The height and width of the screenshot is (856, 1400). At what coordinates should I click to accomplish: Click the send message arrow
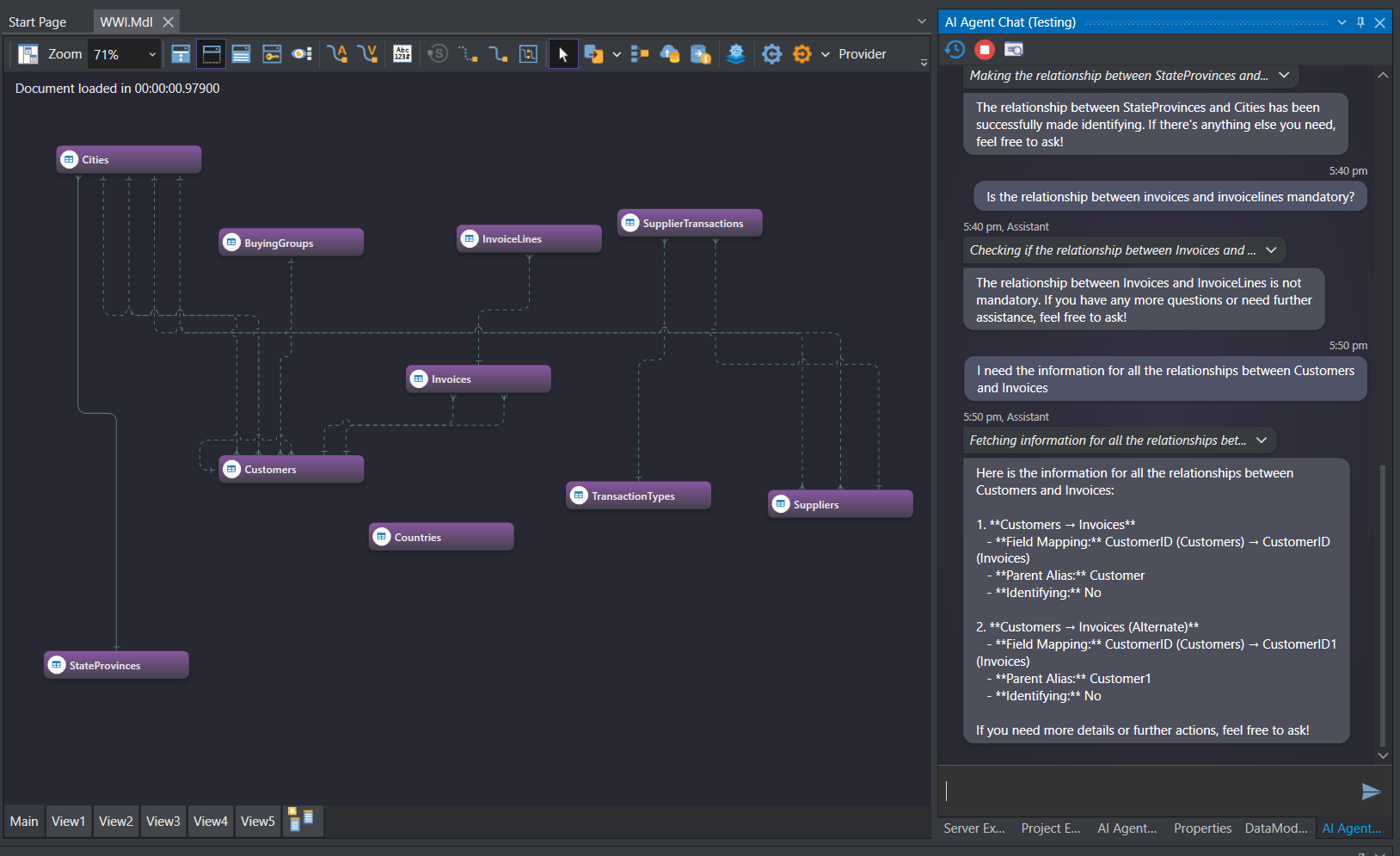coord(1371,791)
